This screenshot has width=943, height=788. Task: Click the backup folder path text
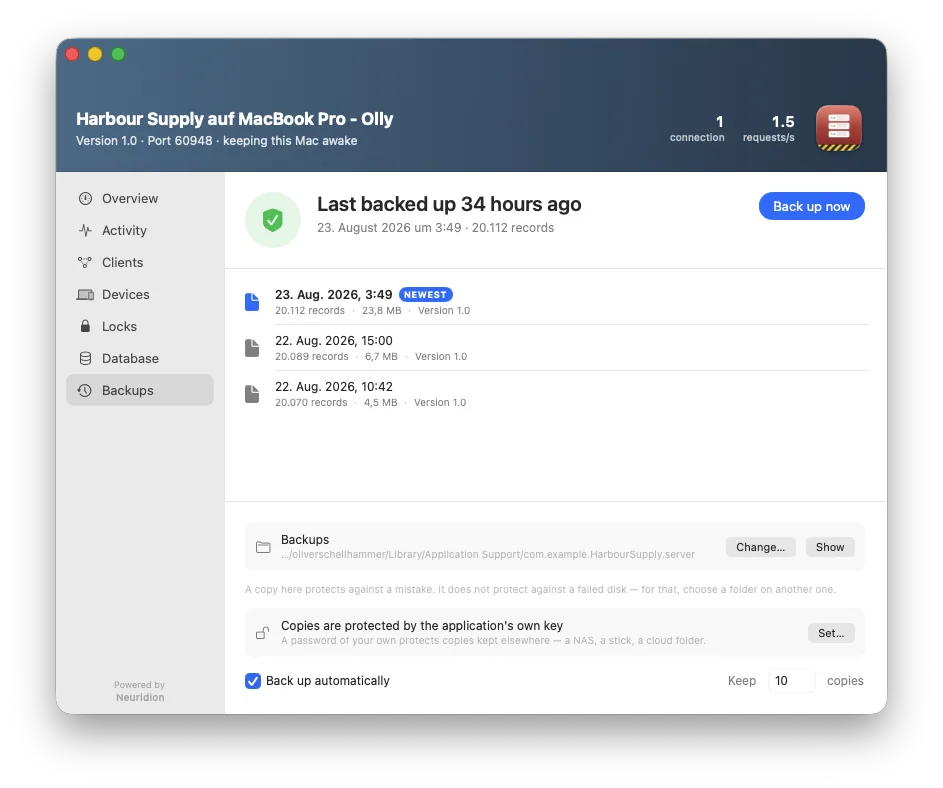click(488, 554)
